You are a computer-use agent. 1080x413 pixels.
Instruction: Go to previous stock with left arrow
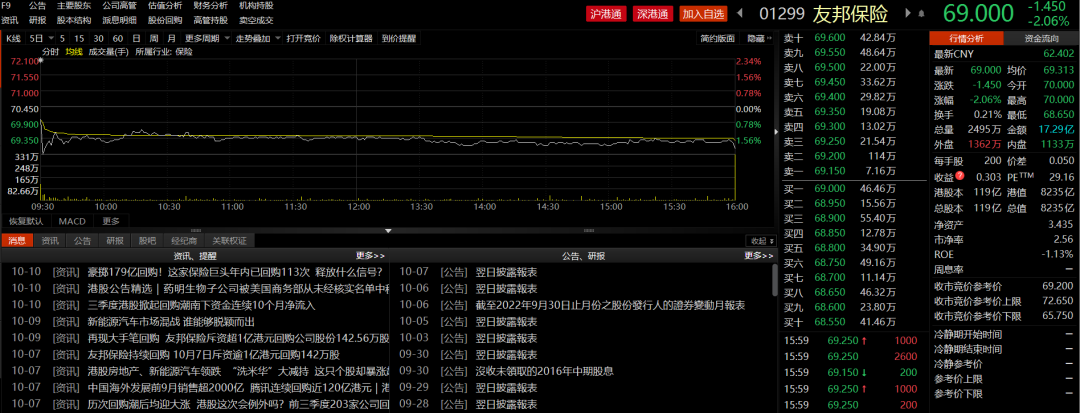tap(740, 13)
